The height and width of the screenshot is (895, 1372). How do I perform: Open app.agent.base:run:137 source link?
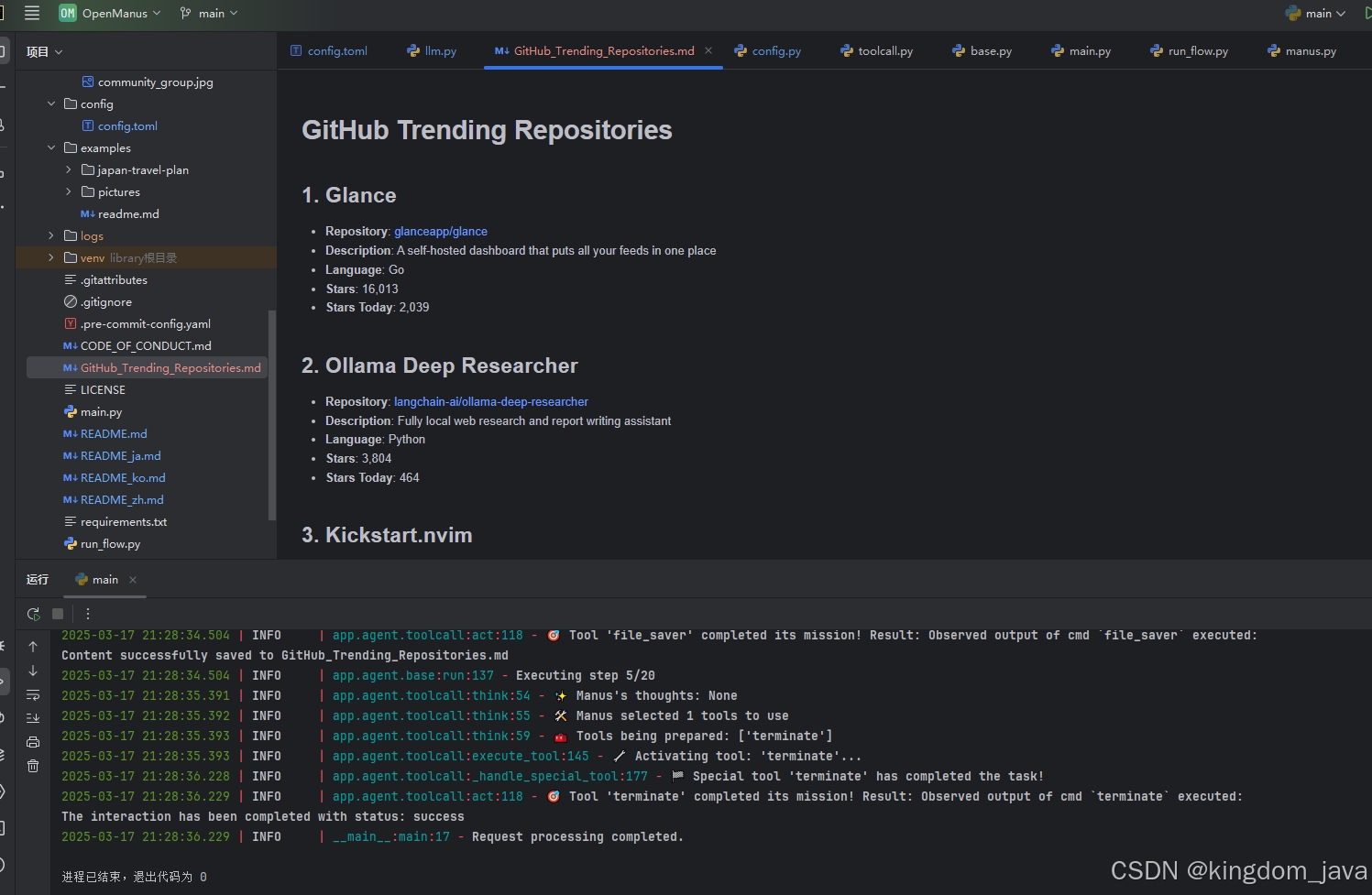[413, 676]
